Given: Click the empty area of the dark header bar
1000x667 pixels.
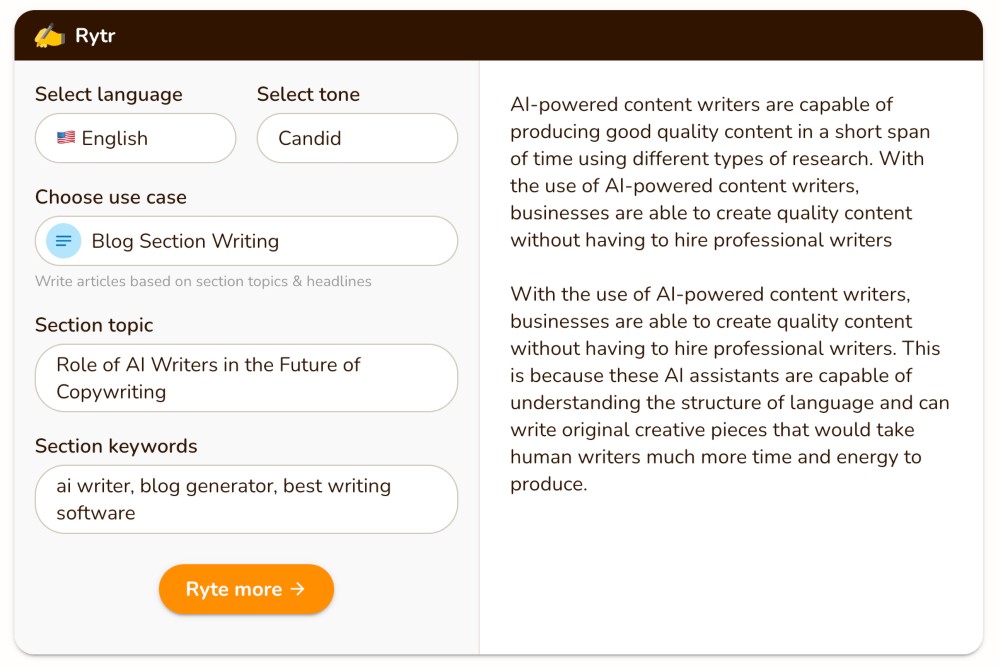Looking at the screenshot, I should click(x=550, y=36).
